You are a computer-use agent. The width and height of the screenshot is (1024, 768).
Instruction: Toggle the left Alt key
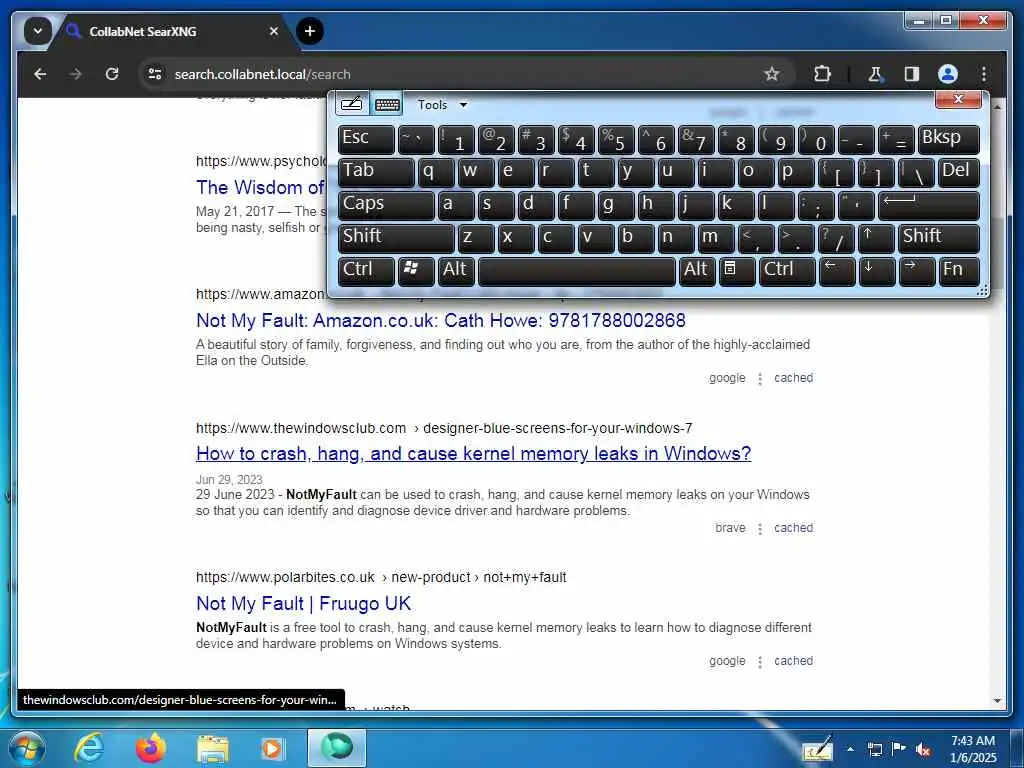point(455,271)
